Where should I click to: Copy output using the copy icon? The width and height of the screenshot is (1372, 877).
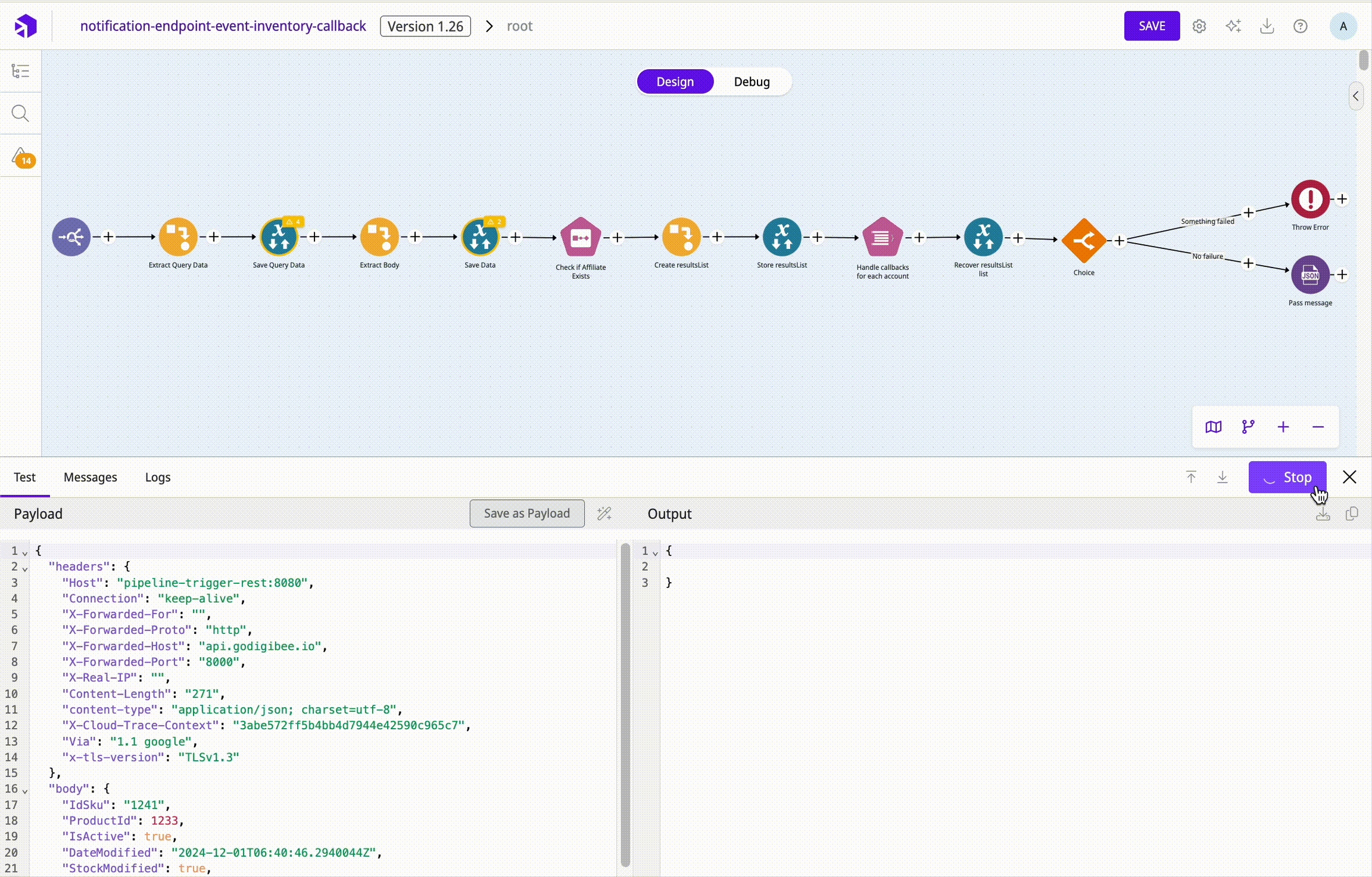click(1352, 514)
